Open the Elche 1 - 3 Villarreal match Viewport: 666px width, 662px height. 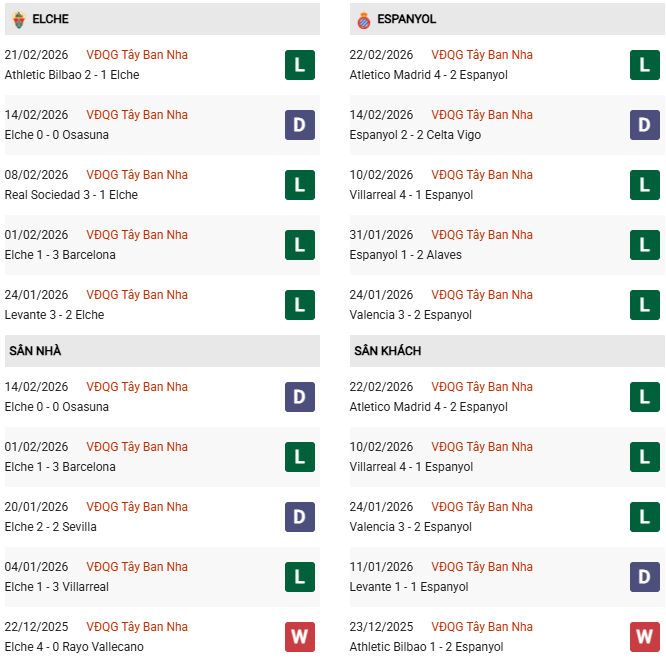[x=57, y=587]
